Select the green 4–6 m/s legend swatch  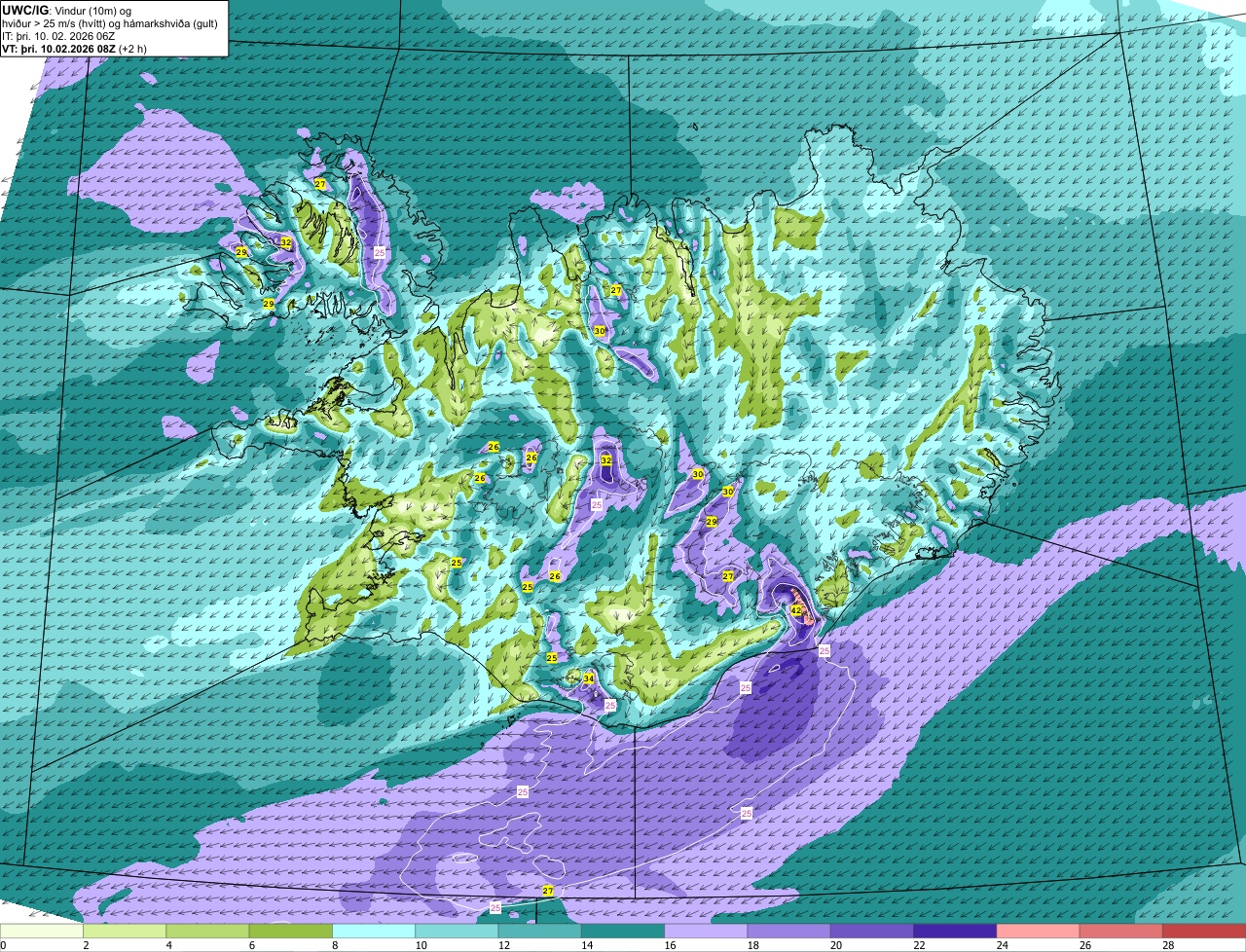207,931
